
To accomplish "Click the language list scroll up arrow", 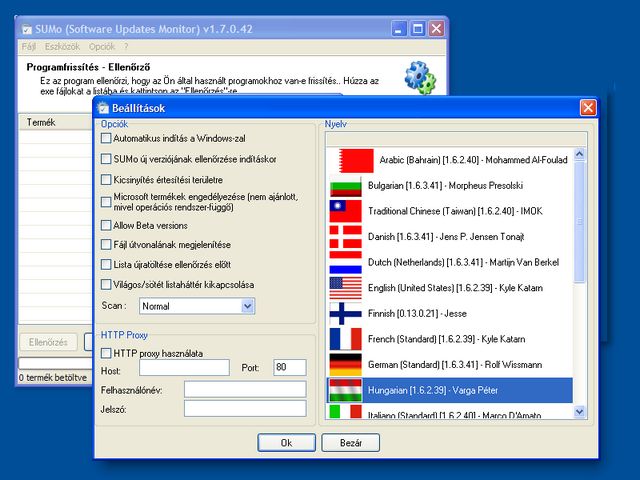I will tap(579, 154).
